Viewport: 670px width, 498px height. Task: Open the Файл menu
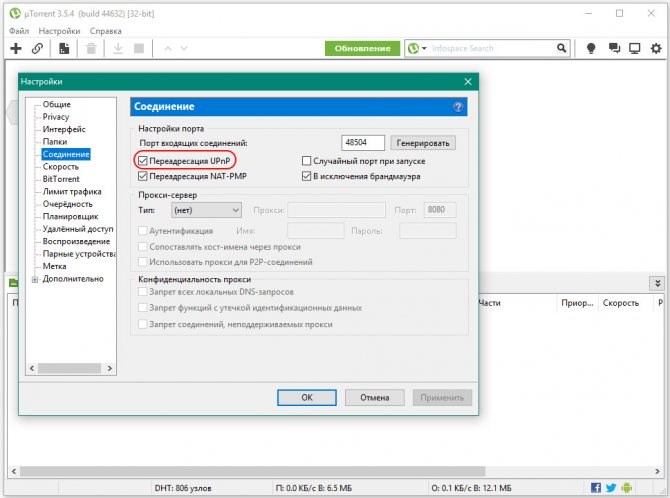pyautogui.click(x=19, y=31)
